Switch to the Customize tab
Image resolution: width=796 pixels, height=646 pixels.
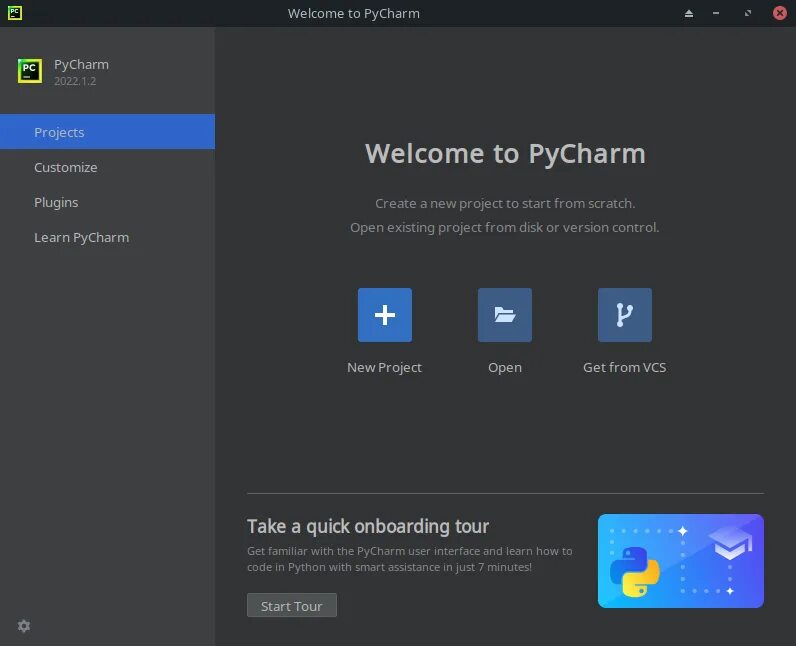[x=107, y=167]
